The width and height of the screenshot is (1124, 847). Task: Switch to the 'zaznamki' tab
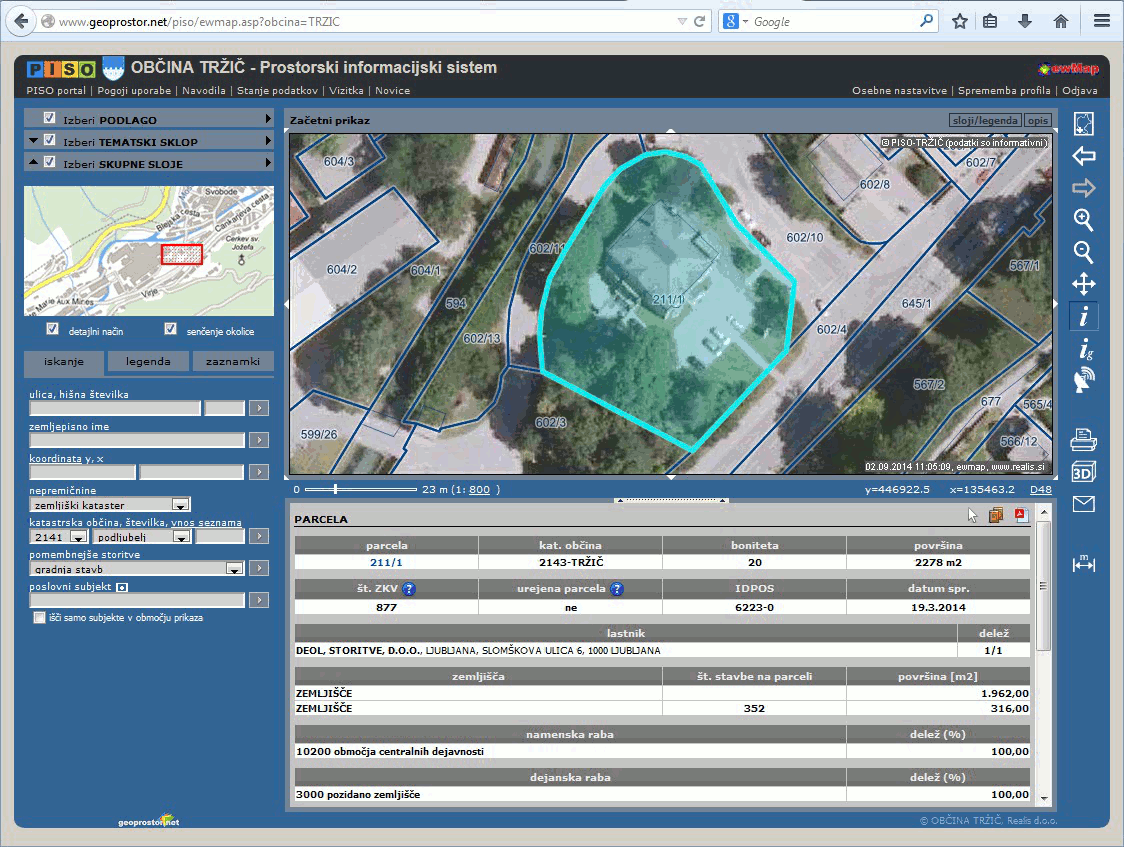(233, 361)
